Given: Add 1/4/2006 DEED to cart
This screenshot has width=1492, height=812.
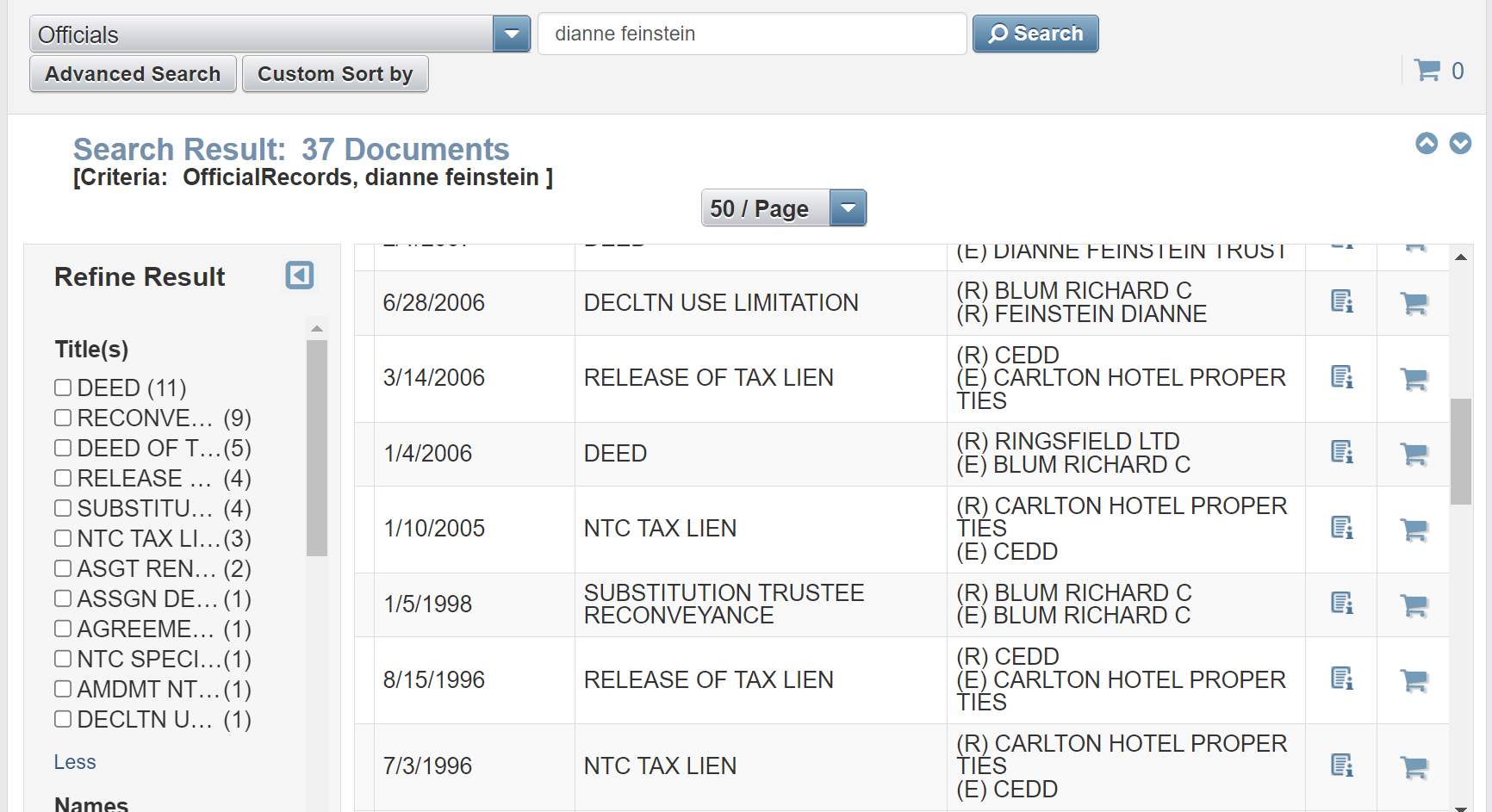Looking at the screenshot, I should point(1414,454).
